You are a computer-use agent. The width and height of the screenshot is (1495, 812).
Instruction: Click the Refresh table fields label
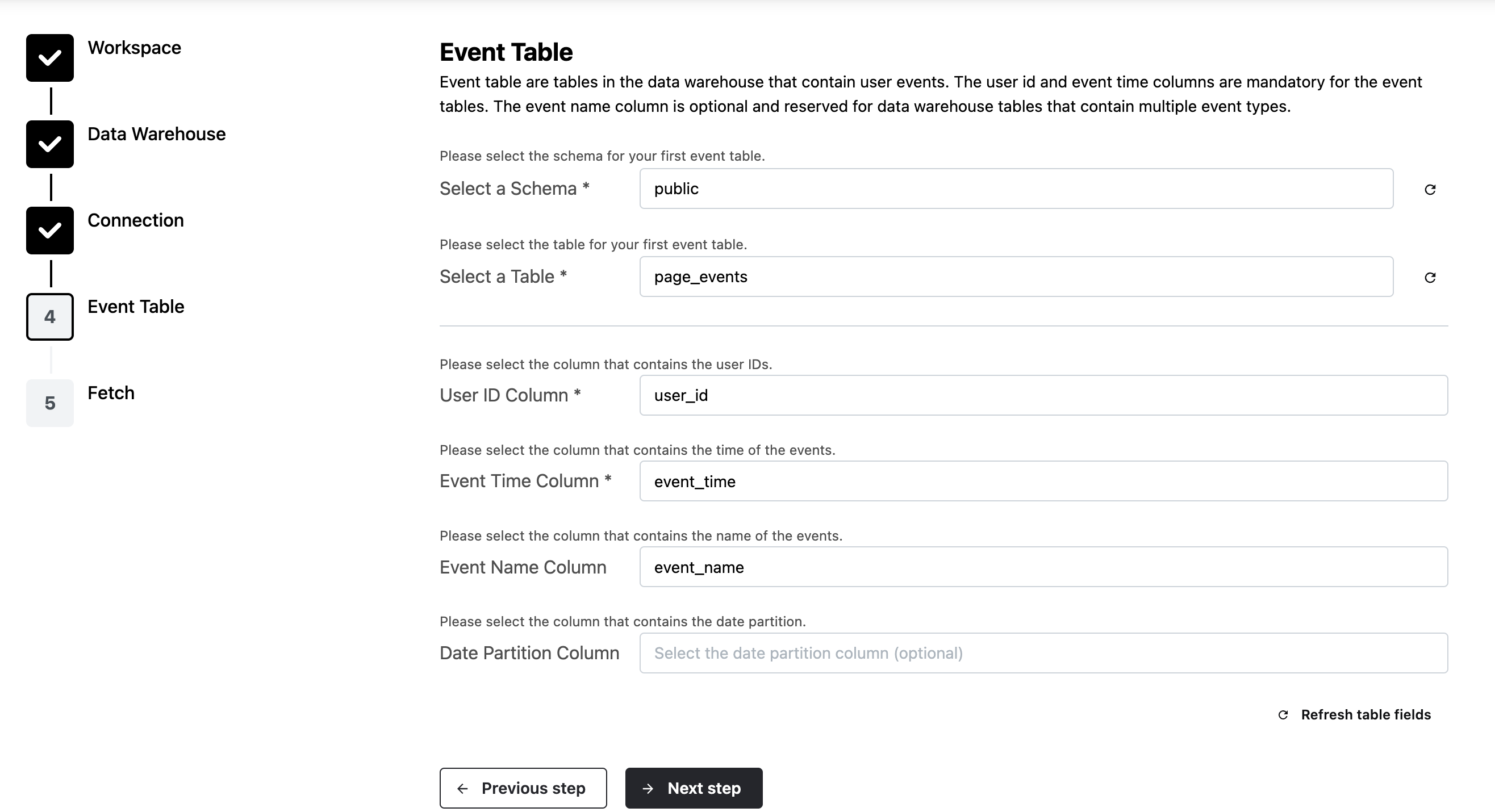click(1365, 715)
